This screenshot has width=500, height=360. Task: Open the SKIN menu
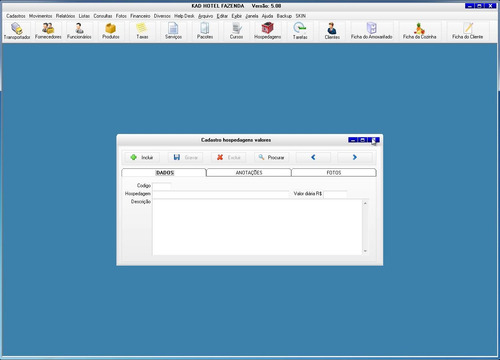301,16
